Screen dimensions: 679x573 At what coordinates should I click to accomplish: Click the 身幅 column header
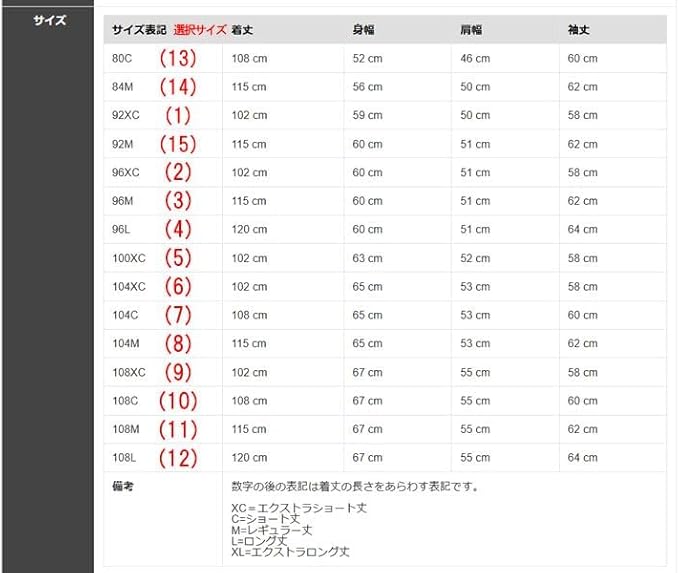pyautogui.click(x=363, y=30)
